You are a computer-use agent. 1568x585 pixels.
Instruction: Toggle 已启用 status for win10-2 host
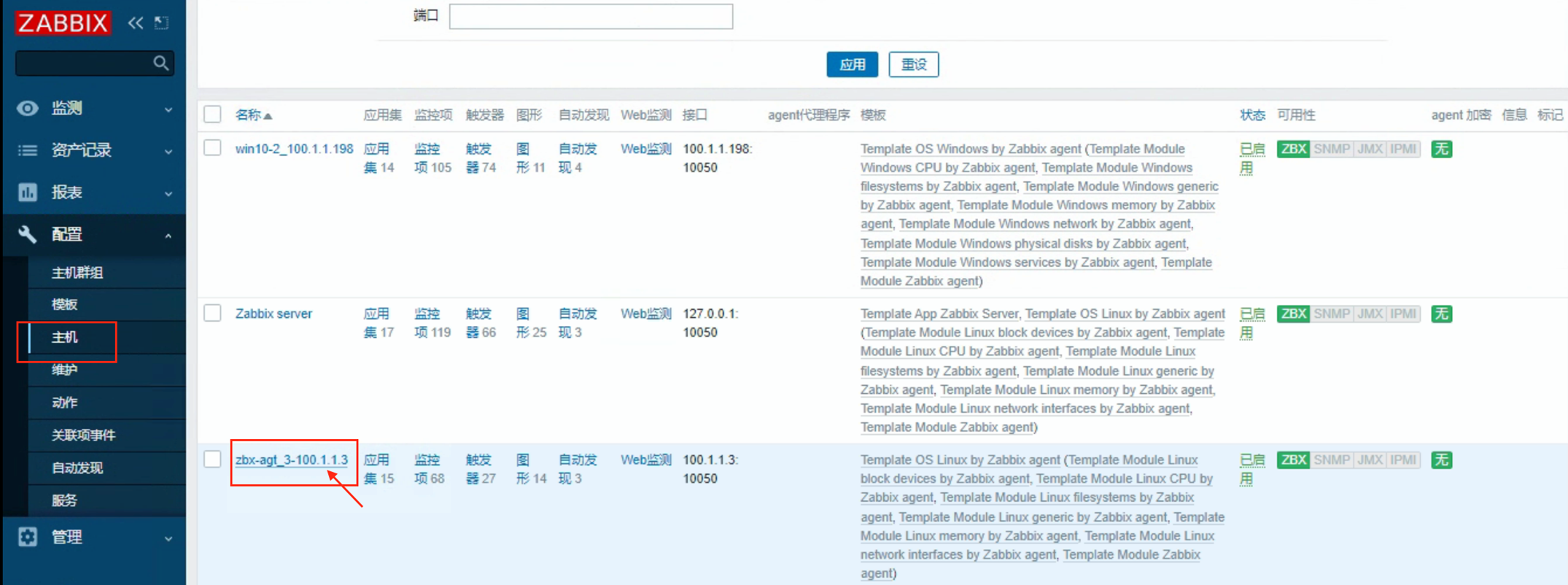point(1252,158)
